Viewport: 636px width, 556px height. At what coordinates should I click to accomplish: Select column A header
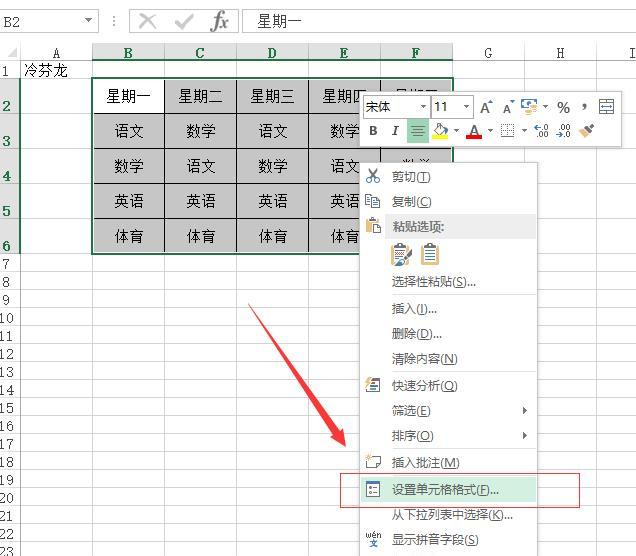click(x=56, y=53)
